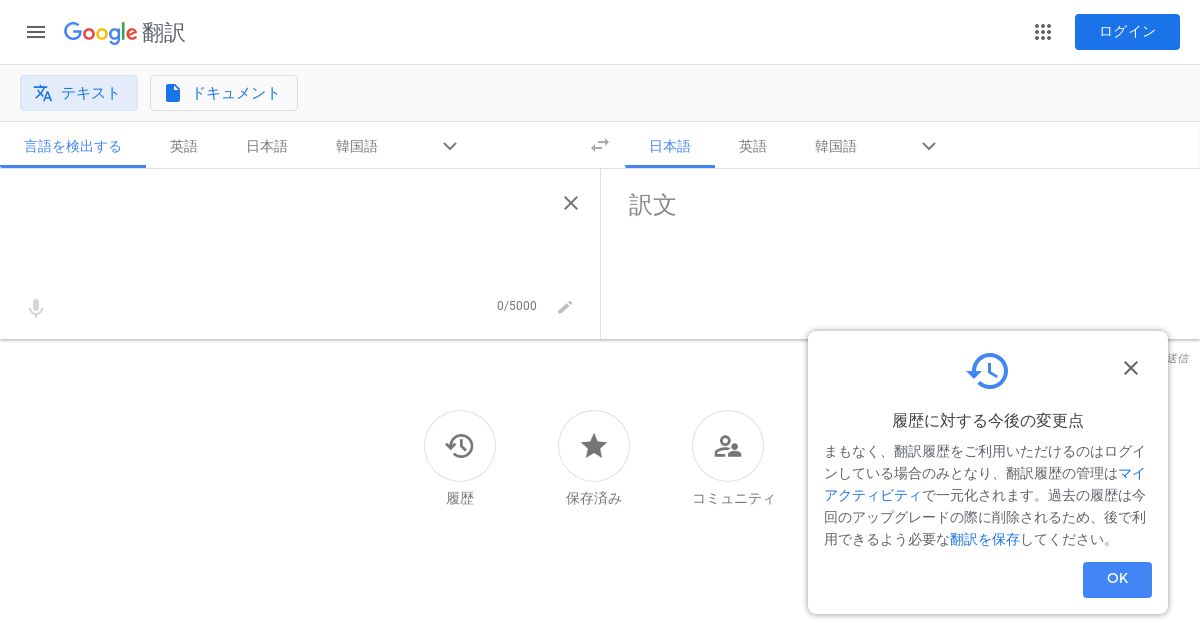The height and width of the screenshot is (630, 1200).
Task: Select the テキスト translation mode
Action: (x=79, y=93)
